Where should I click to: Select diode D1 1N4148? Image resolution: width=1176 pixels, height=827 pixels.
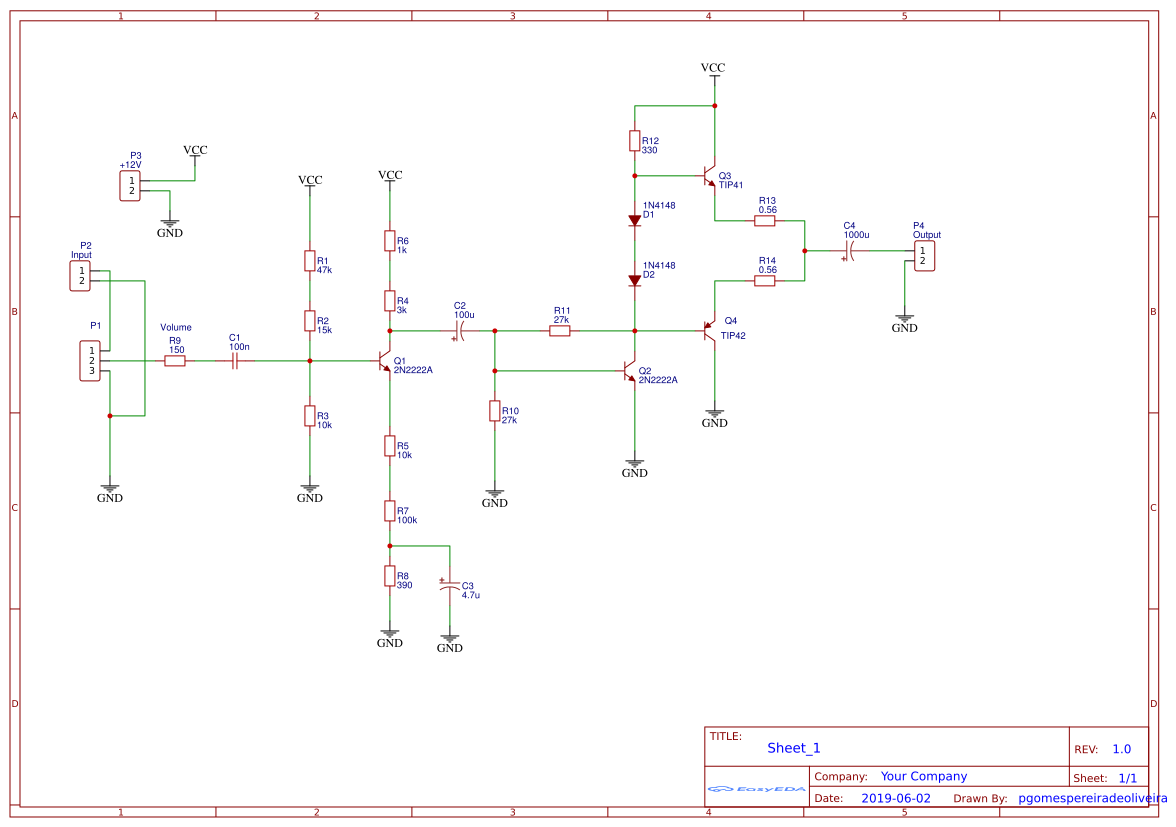pos(635,220)
